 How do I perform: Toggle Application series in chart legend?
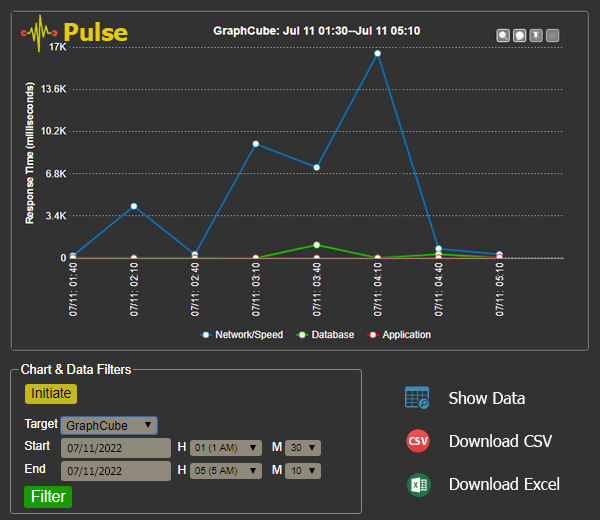click(399, 335)
